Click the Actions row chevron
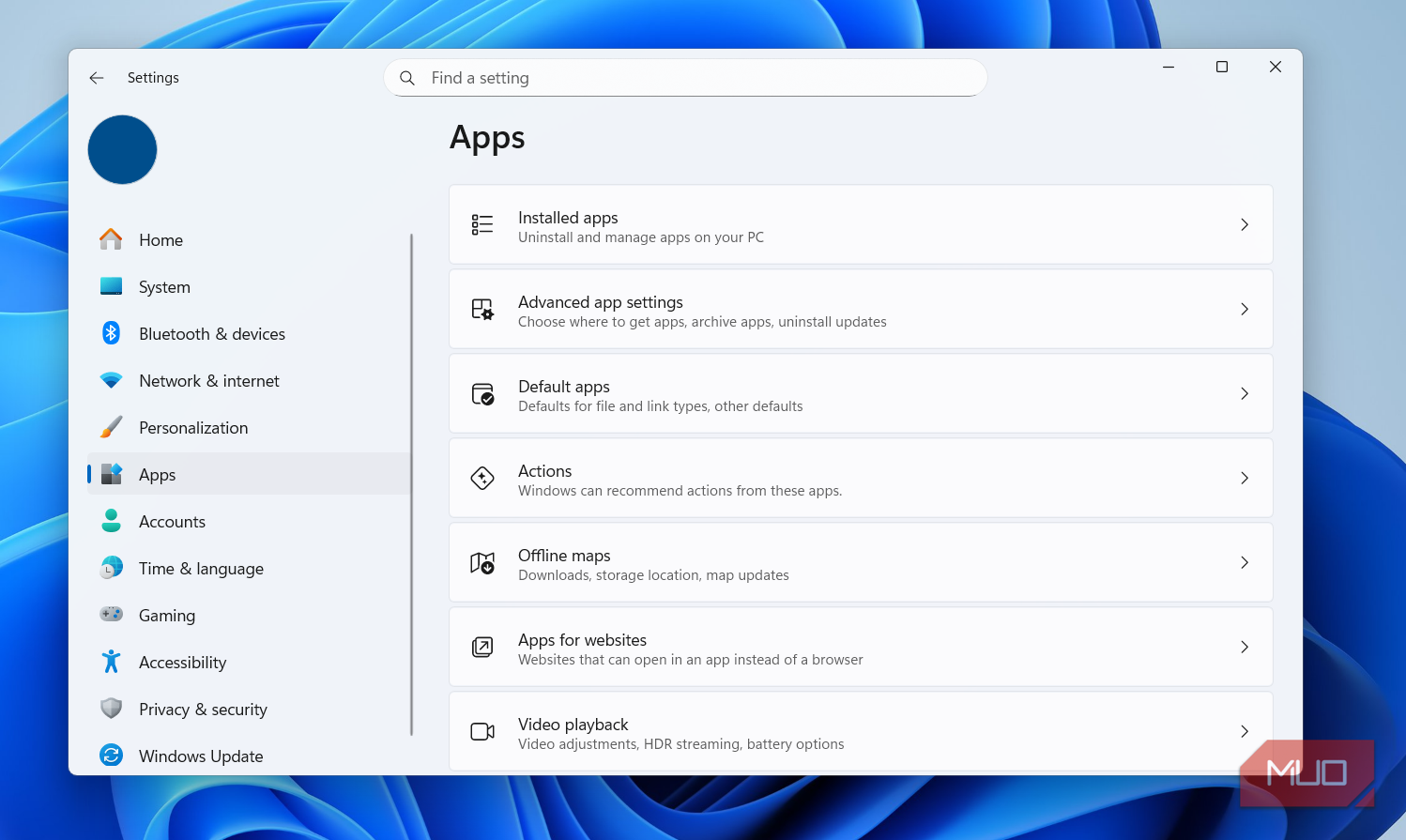This screenshot has height=840, width=1406. pos(1245,478)
